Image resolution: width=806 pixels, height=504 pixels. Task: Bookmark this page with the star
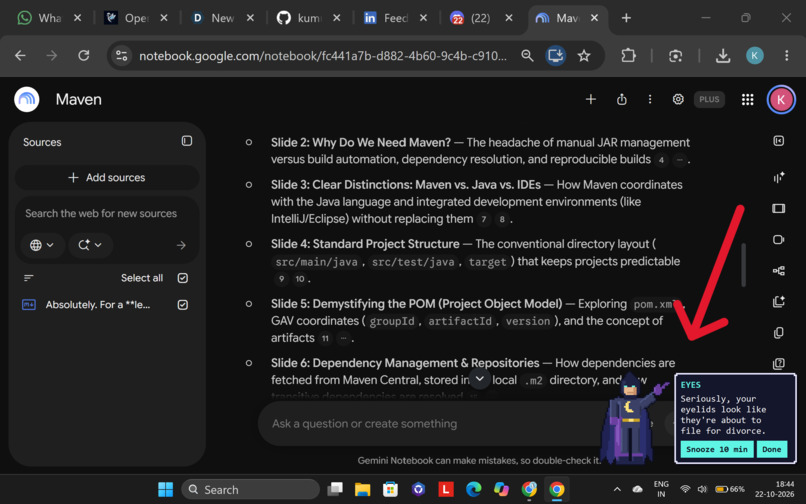pos(583,56)
